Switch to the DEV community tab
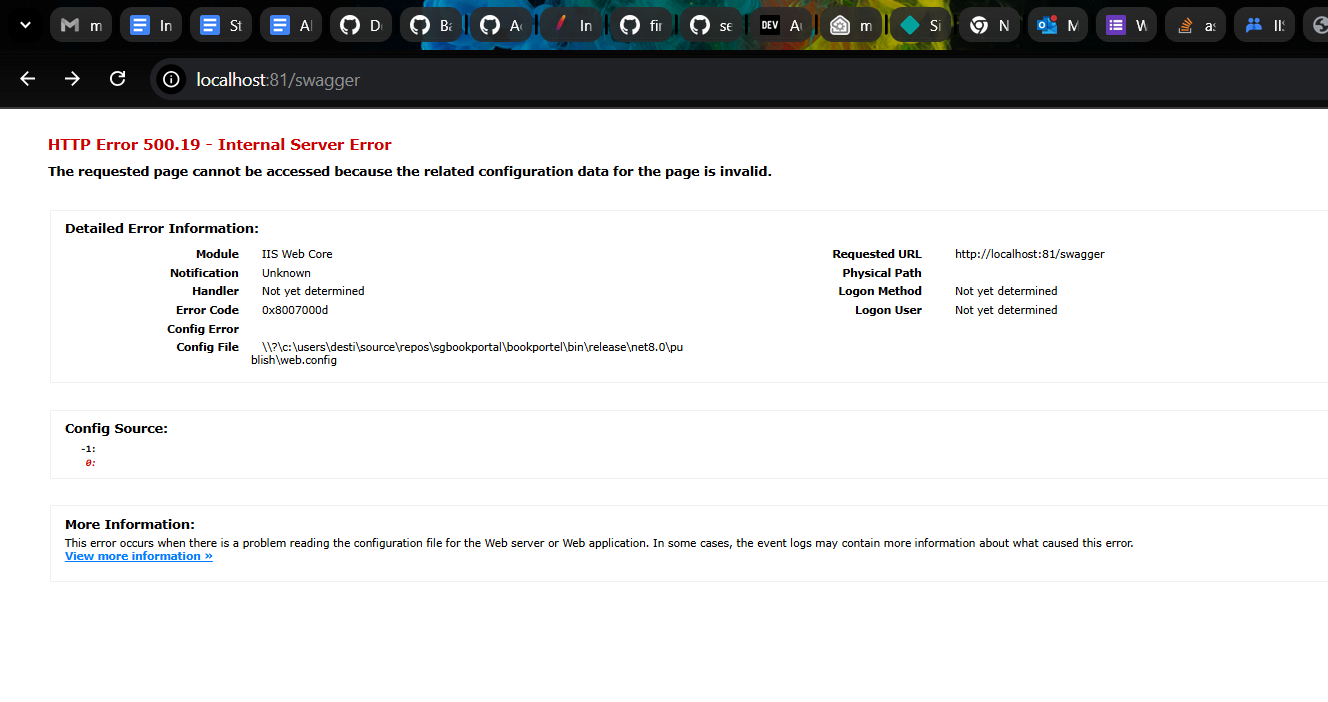Screen dimensions: 1328x702 click(781, 25)
